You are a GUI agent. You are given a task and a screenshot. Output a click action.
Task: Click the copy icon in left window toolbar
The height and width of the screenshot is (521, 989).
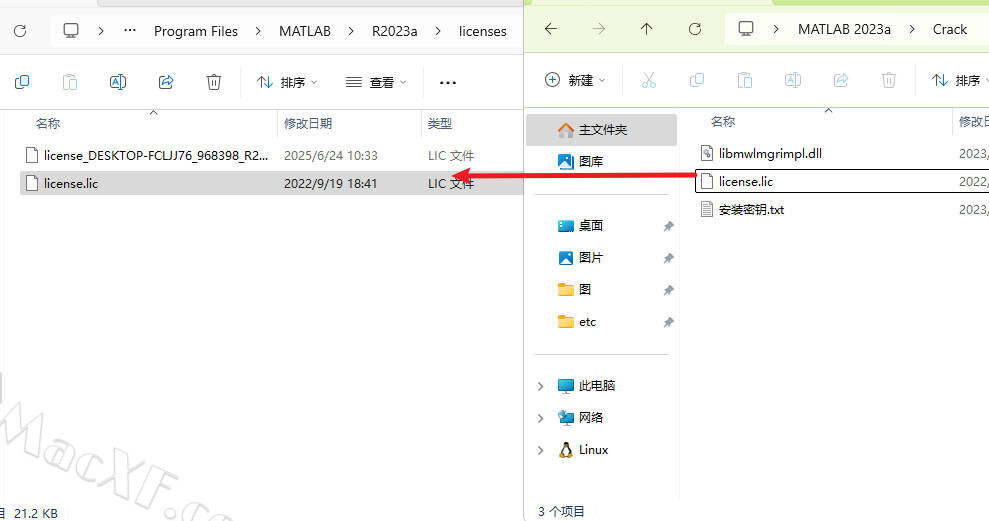22,82
